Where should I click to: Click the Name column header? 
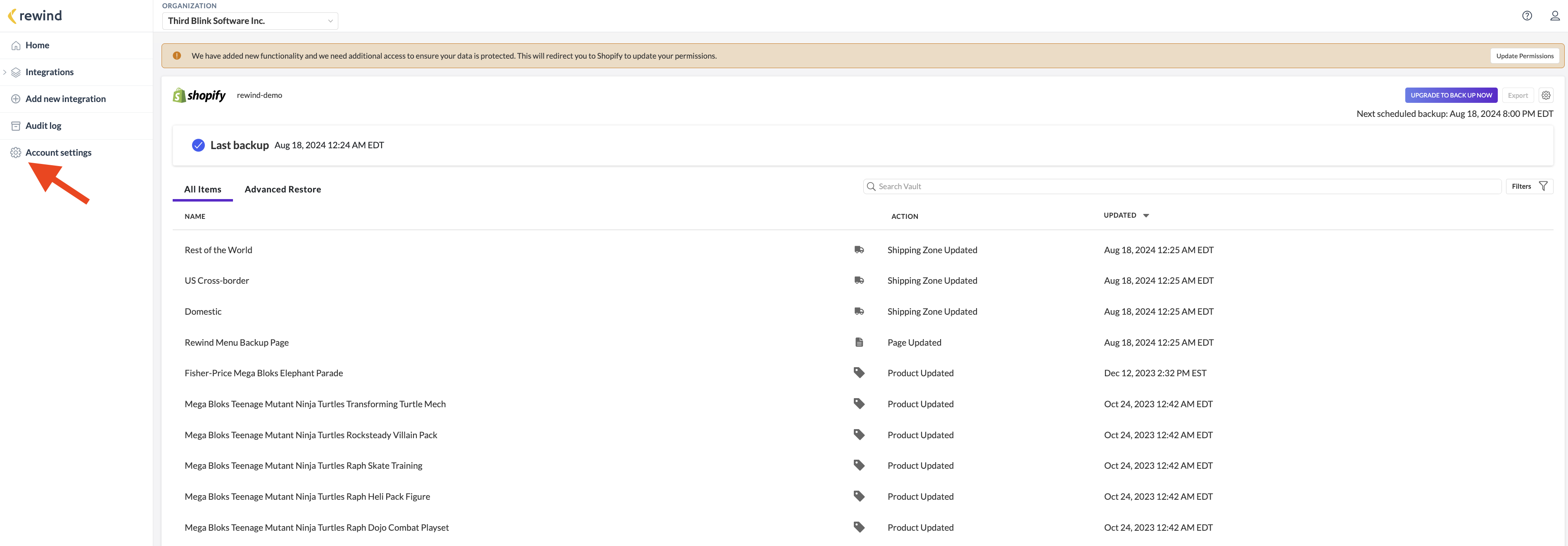coord(195,217)
